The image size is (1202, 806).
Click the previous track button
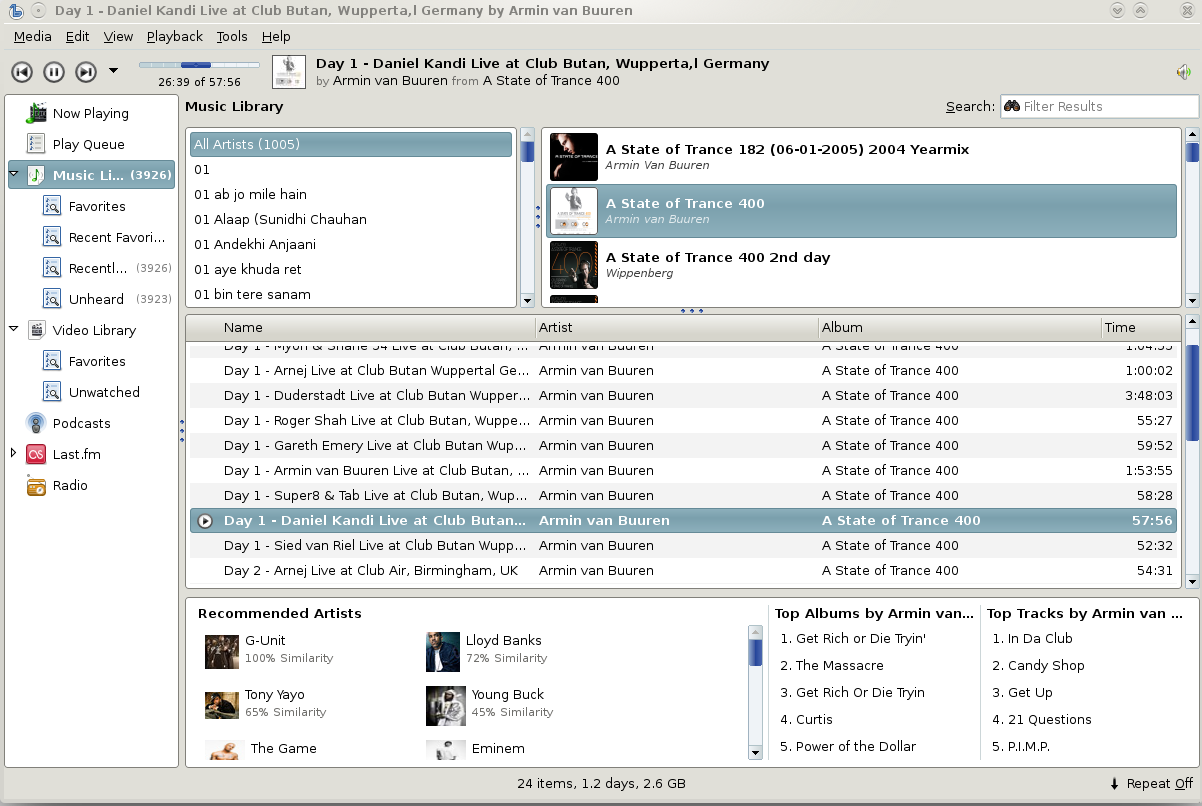pyautogui.click(x=22, y=71)
